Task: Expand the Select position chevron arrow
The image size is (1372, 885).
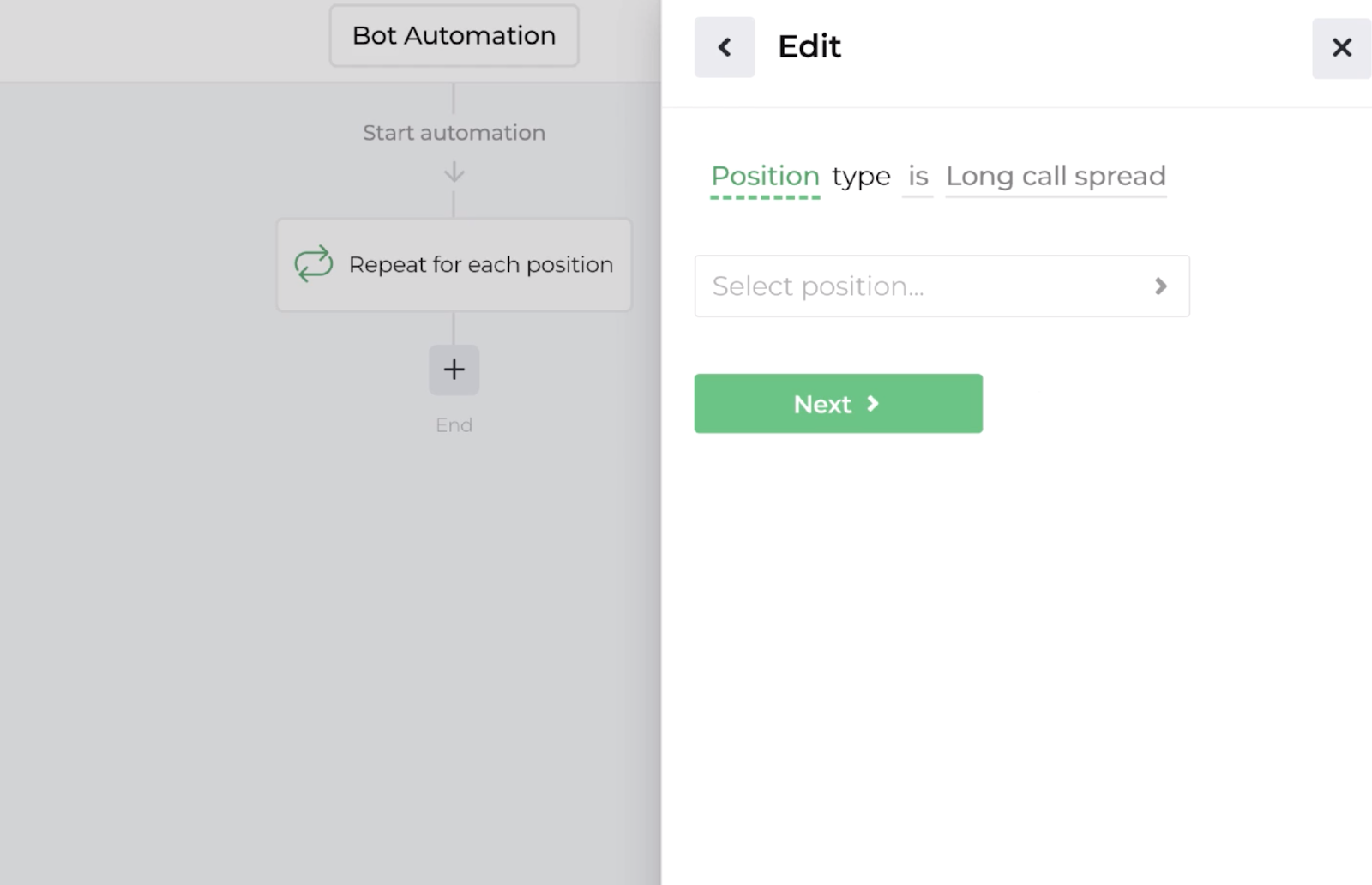Action: click(x=1160, y=286)
